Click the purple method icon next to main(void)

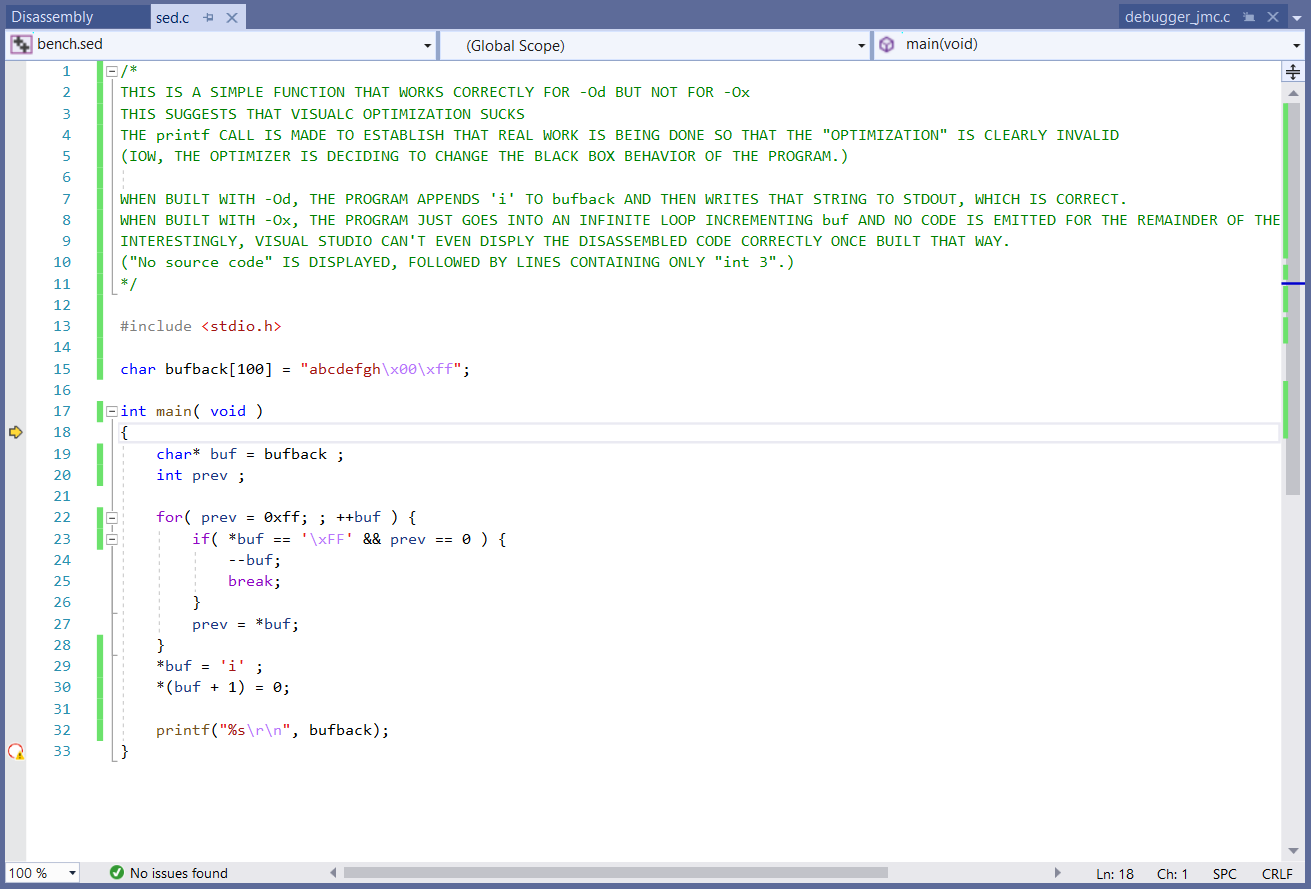coord(887,44)
